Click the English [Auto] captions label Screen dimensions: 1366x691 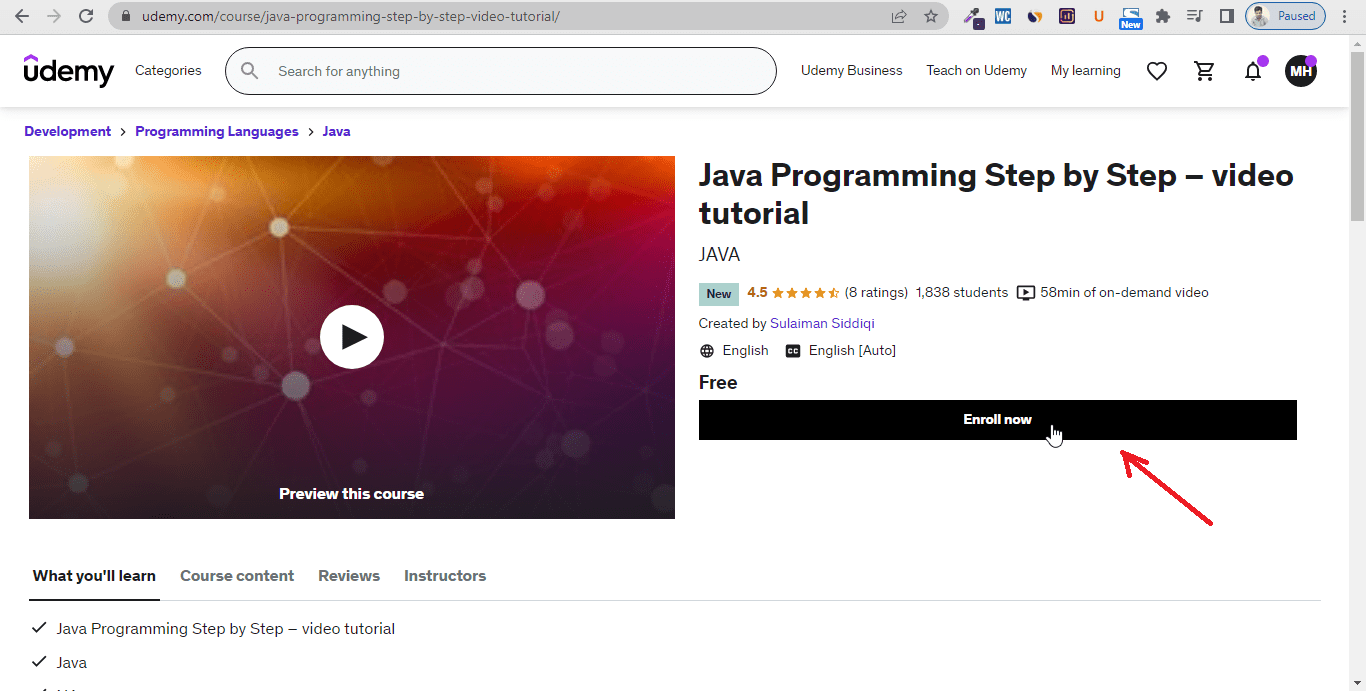point(841,351)
